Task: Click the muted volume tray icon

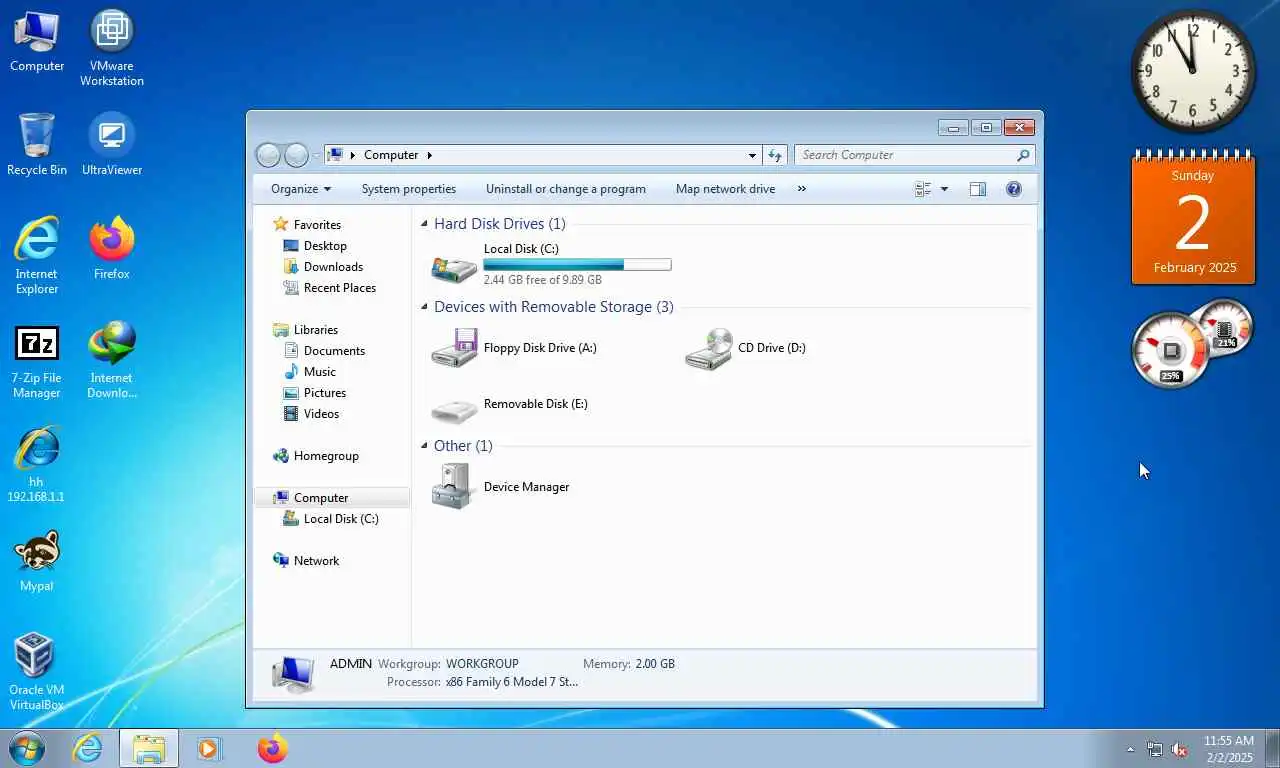Action: (1179, 749)
